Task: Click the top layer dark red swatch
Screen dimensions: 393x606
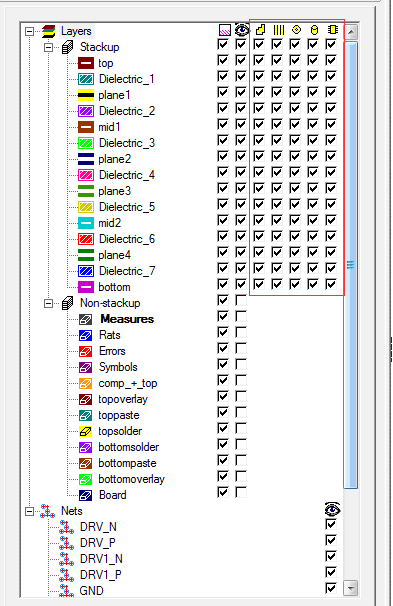Action: tap(86, 63)
